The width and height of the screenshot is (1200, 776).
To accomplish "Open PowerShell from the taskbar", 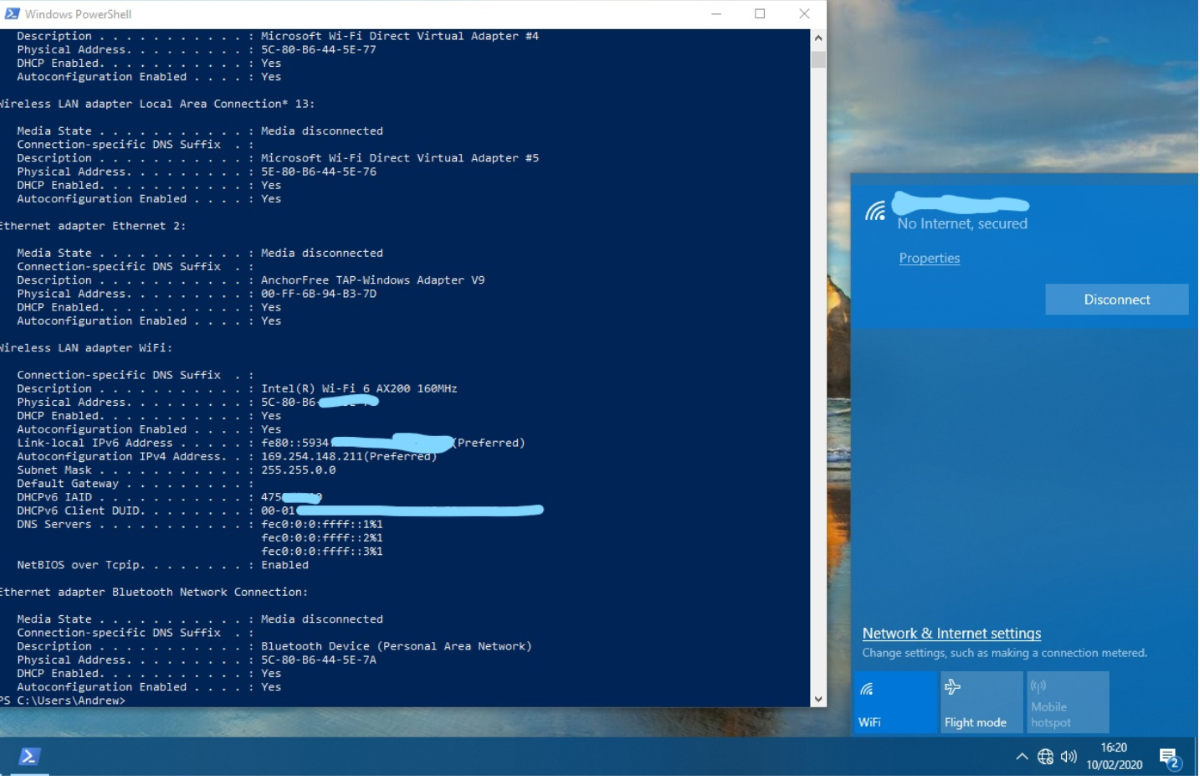I will coord(30,756).
